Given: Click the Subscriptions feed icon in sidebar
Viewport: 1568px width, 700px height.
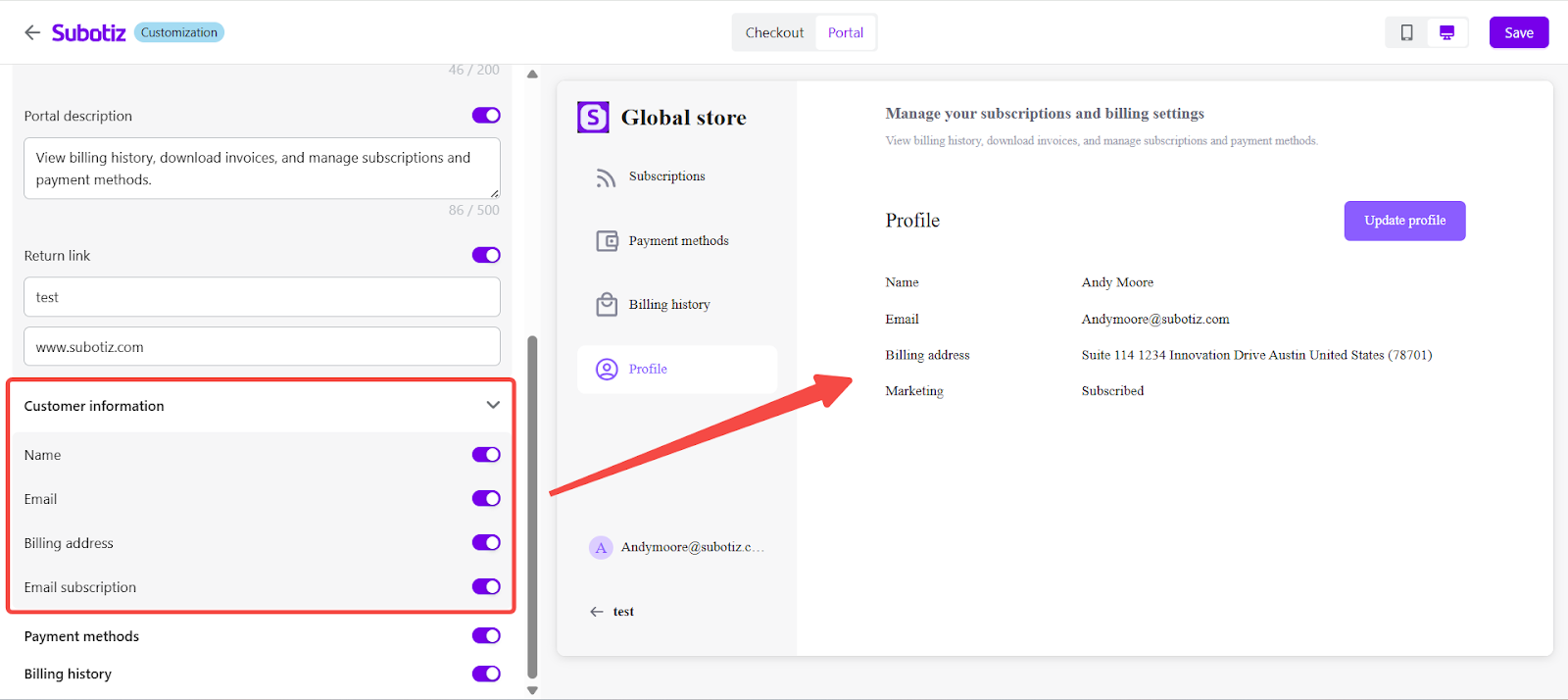Looking at the screenshot, I should click(607, 177).
